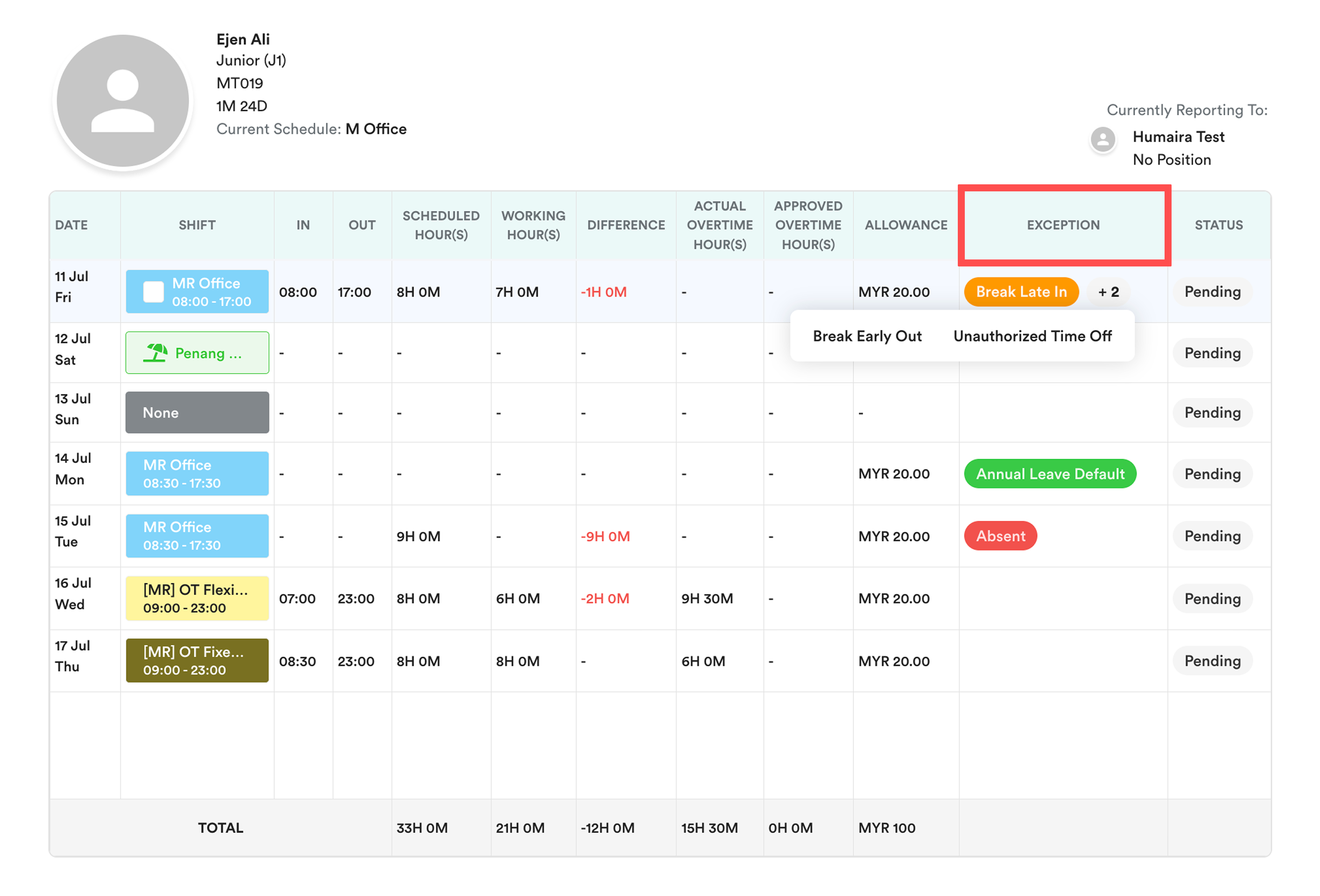Click the Exception column header
The width and height of the screenshot is (1320, 896).
pos(1063,225)
